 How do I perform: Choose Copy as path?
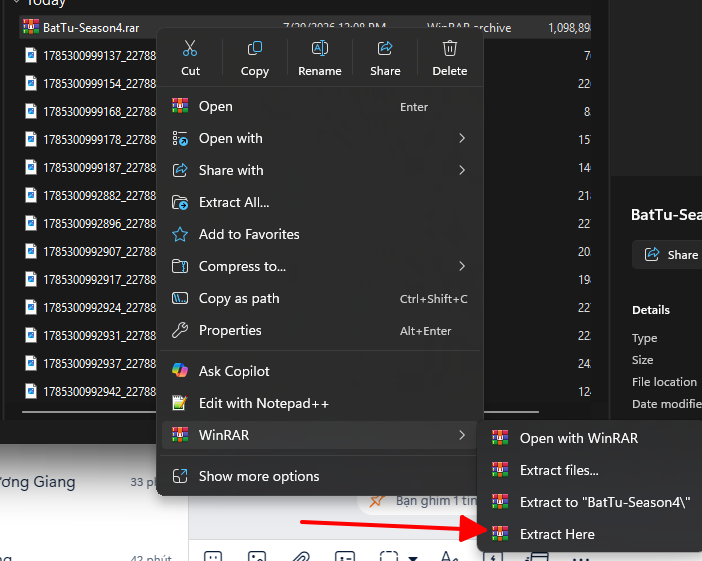tap(320, 298)
